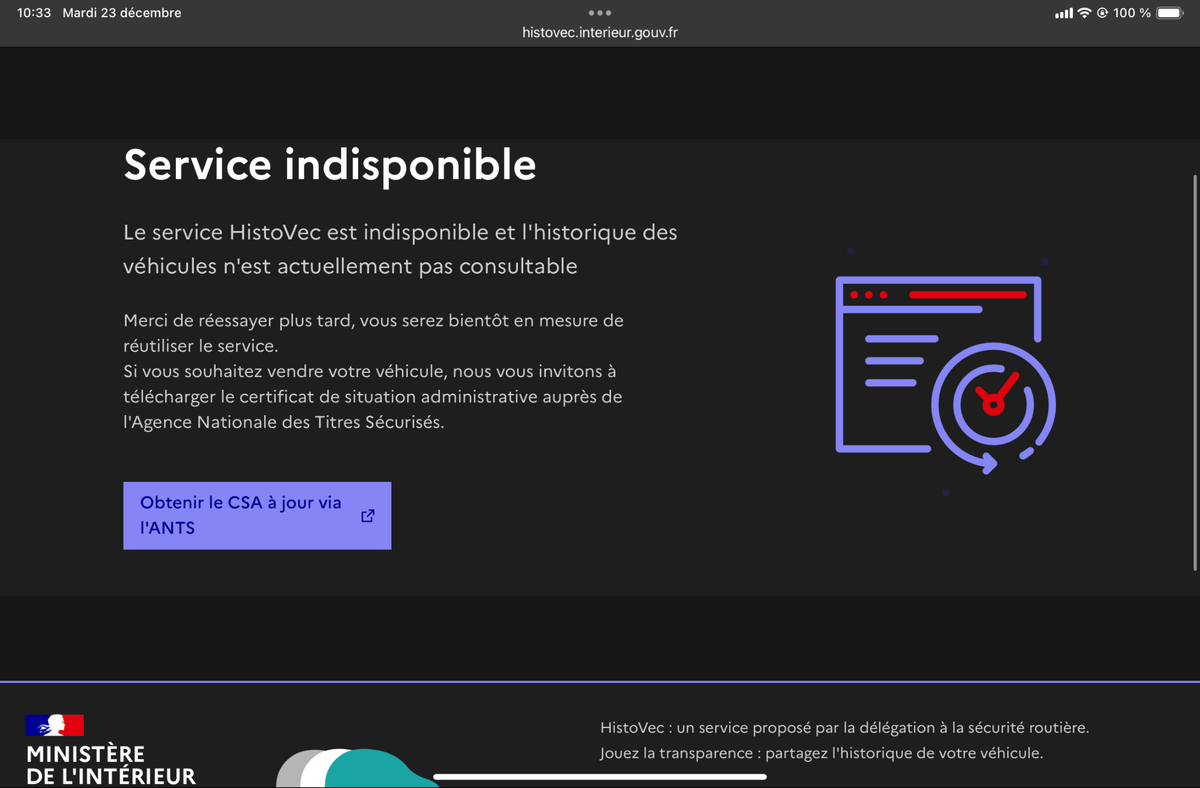The height and width of the screenshot is (788, 1200).
Task: Tap the orientation lock status icon
Action: coord(1103,13)
